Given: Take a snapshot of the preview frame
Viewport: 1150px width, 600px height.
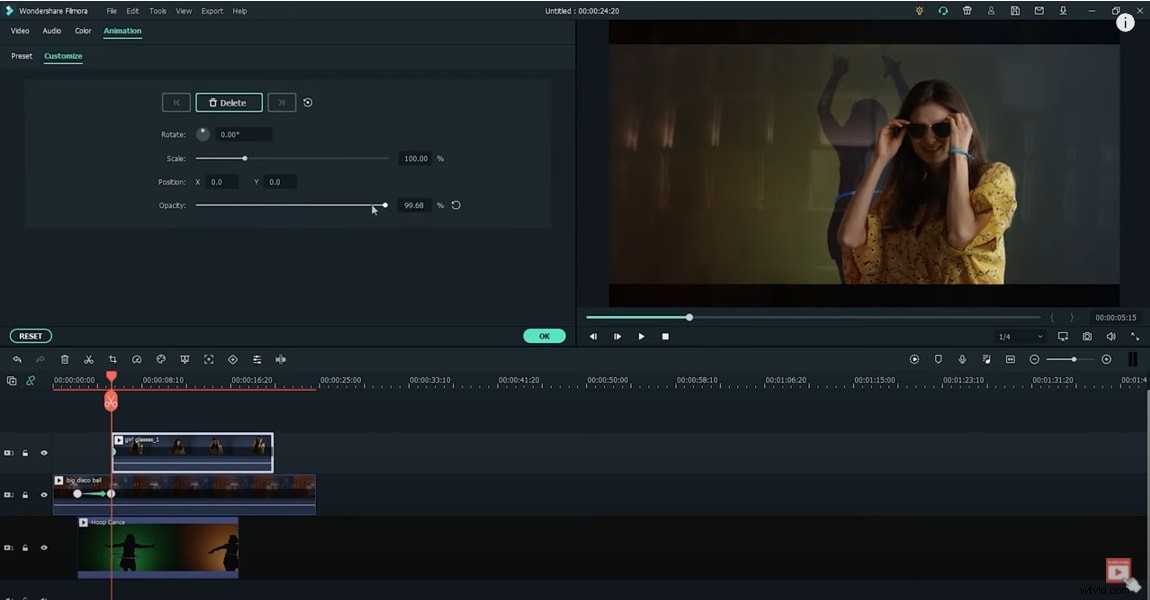Looking at the screenshot, I should [1086, 336].
